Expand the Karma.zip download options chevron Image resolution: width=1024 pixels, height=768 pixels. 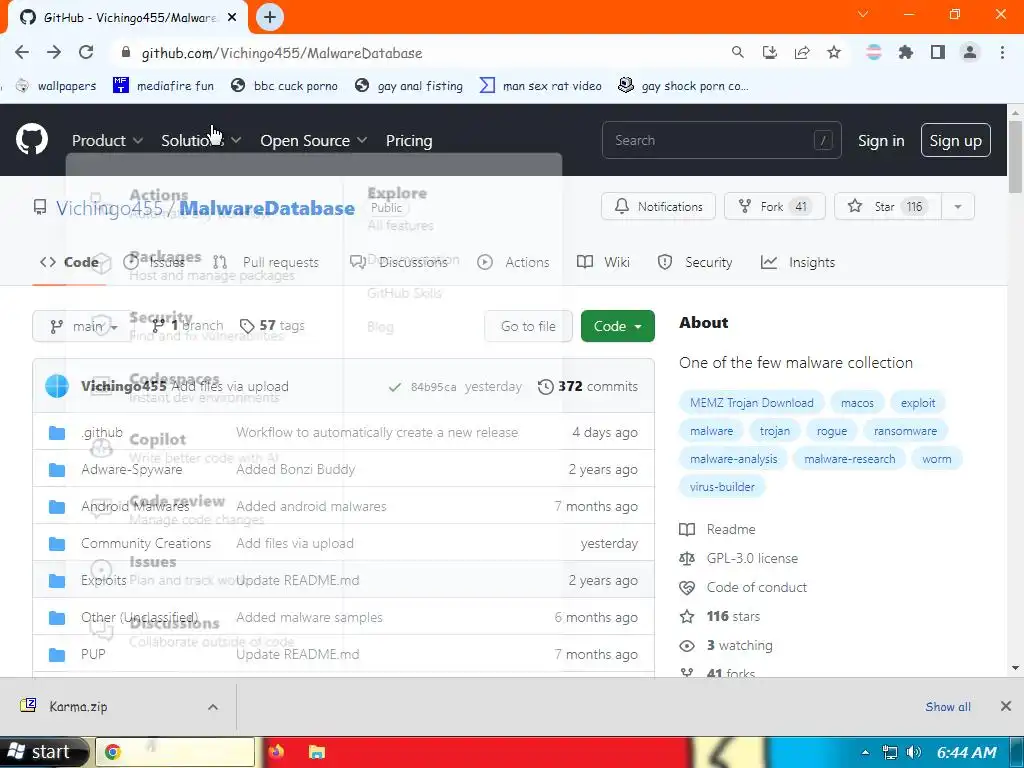[213, 707]
